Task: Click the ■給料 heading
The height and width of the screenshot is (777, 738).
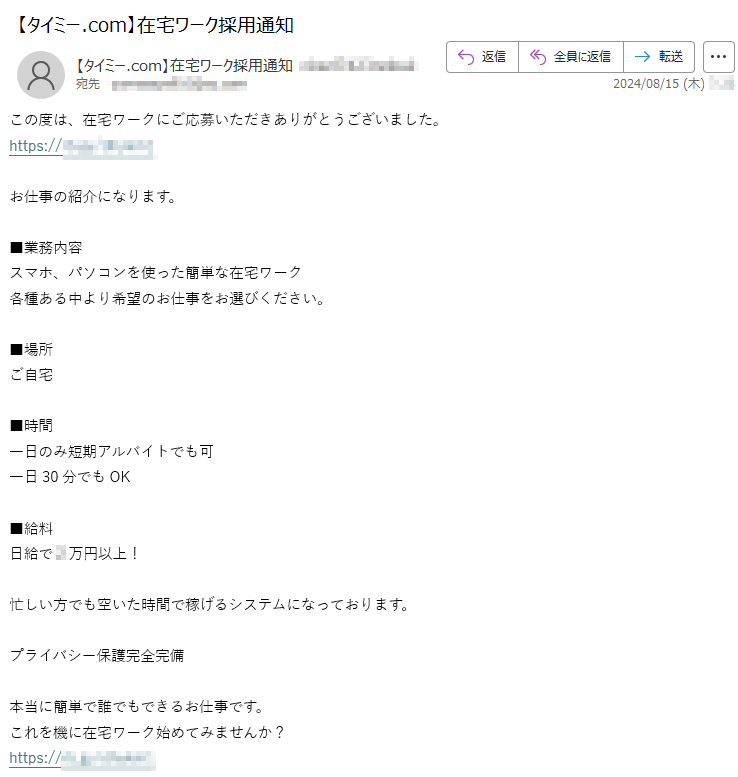Action: pyautogui.click(x=31, y=528)
